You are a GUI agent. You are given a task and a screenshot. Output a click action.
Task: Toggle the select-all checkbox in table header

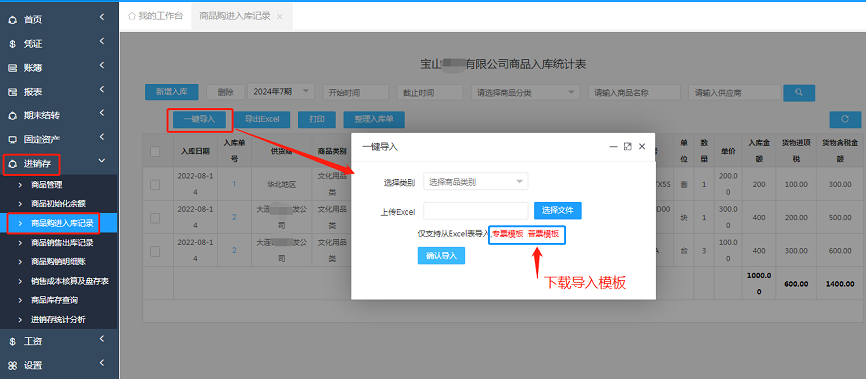pyautogui.click(x=155, y=151)
